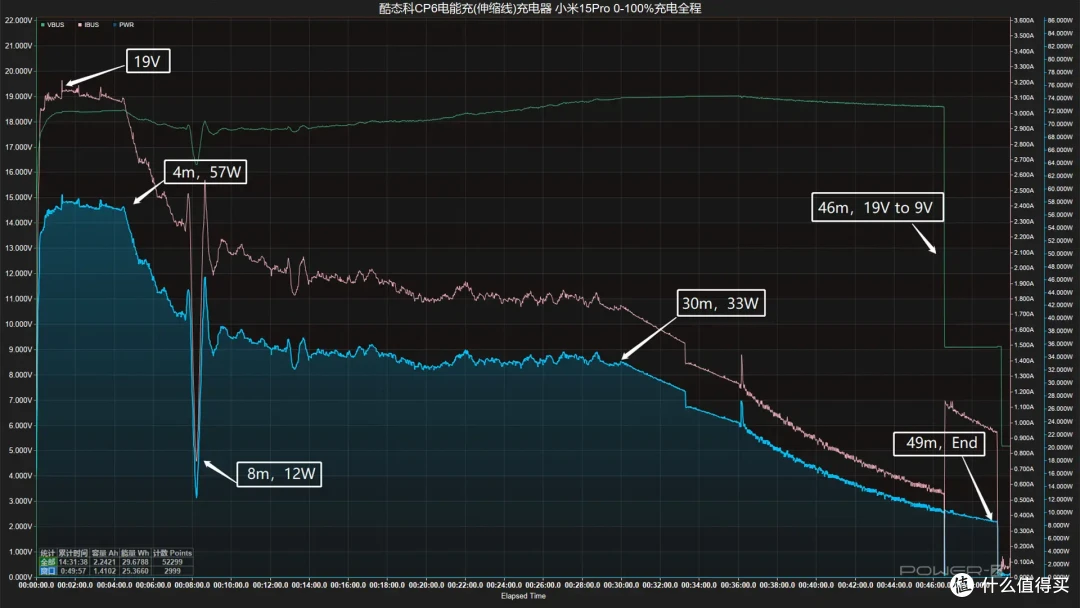Click the 00:08:00.0 time axis tick
The image size is (1080, 608).
pos(192,585)
